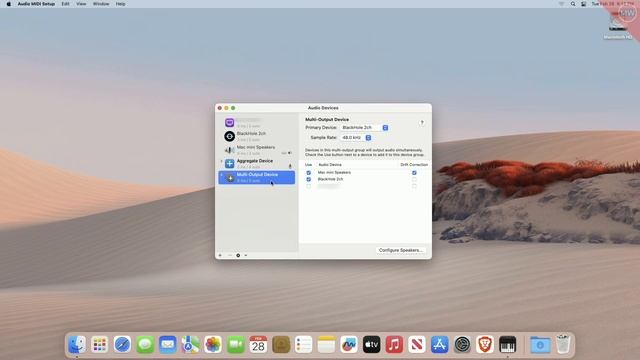Open the gear action menu at sidebar bottom
Viewport: 640px width, 360px height.
click(x=238, y=256)
